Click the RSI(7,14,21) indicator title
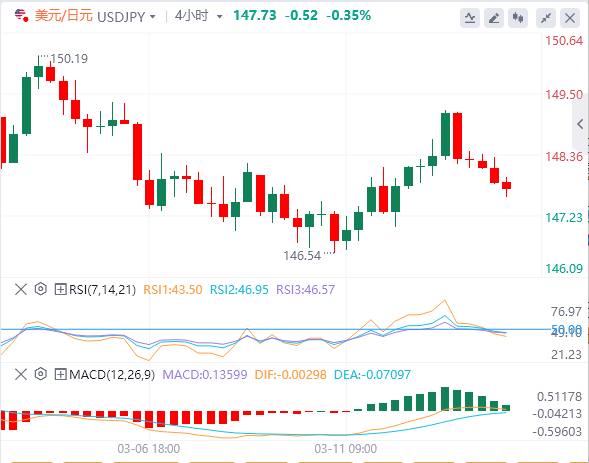The image size is (589, 463). 102,290
